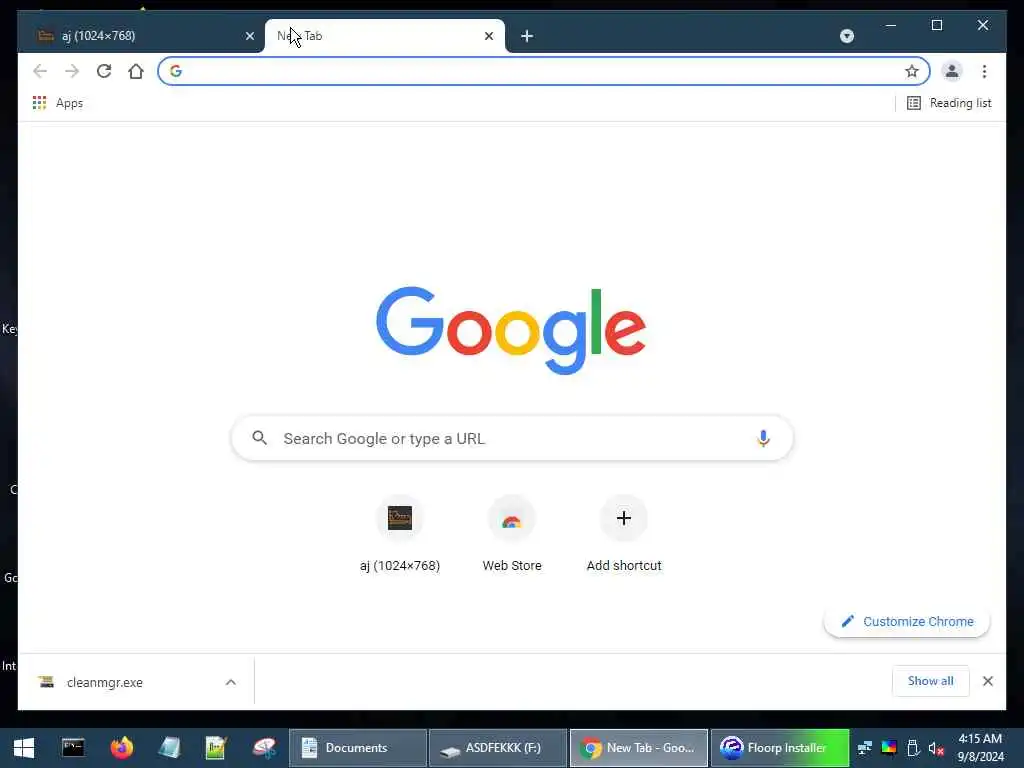Switch to the New Tab - Google Chrome taskbar button
This screenshot has width=1024, height=768.
point(639,748)
